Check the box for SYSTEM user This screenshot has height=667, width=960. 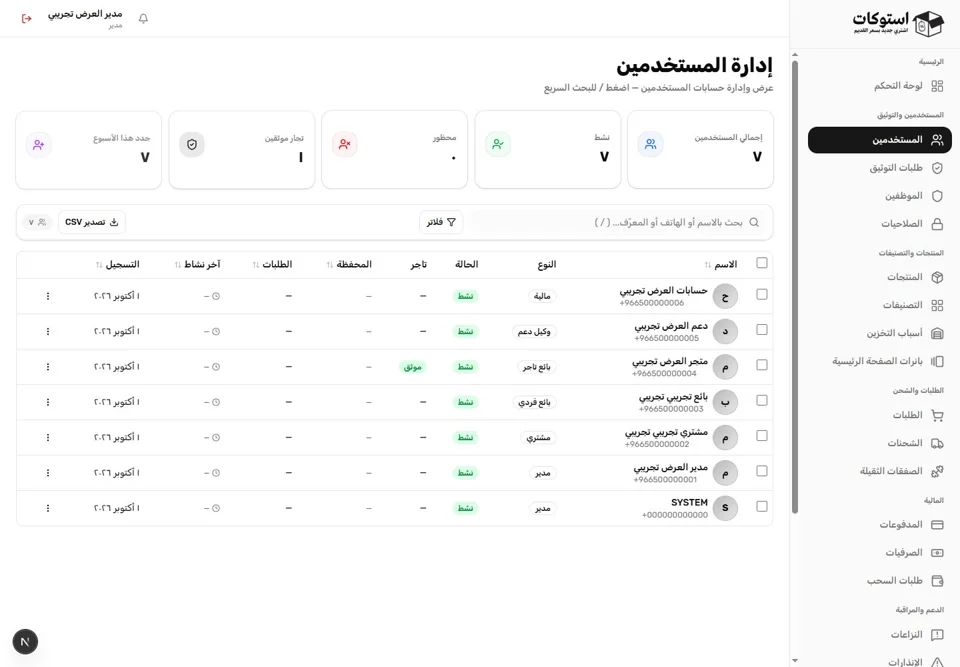pos(762,507)
